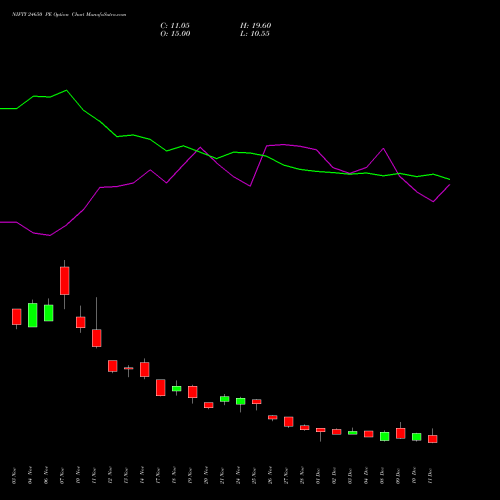Click the red 11 Nov candlestick body
This screenshot has height=500, width=500.
click(x=97, y=338)
